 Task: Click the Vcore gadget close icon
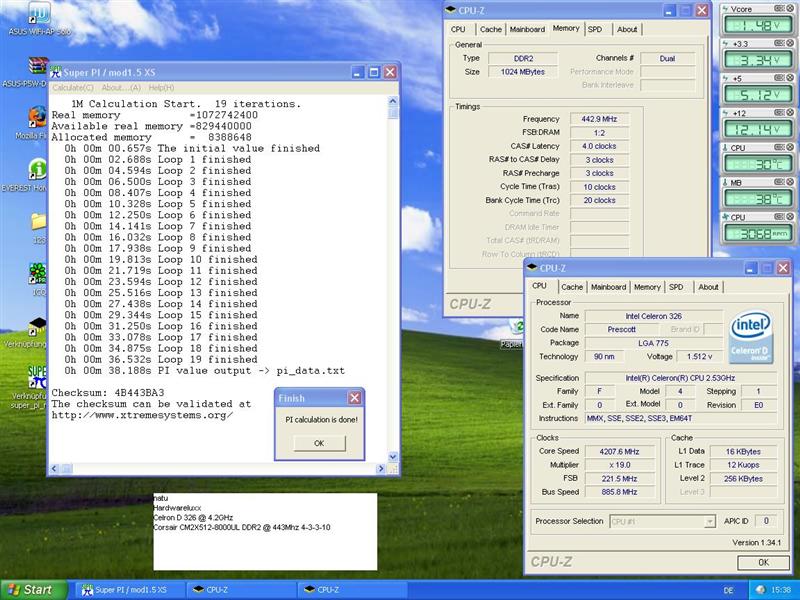[x=790, y=9]
